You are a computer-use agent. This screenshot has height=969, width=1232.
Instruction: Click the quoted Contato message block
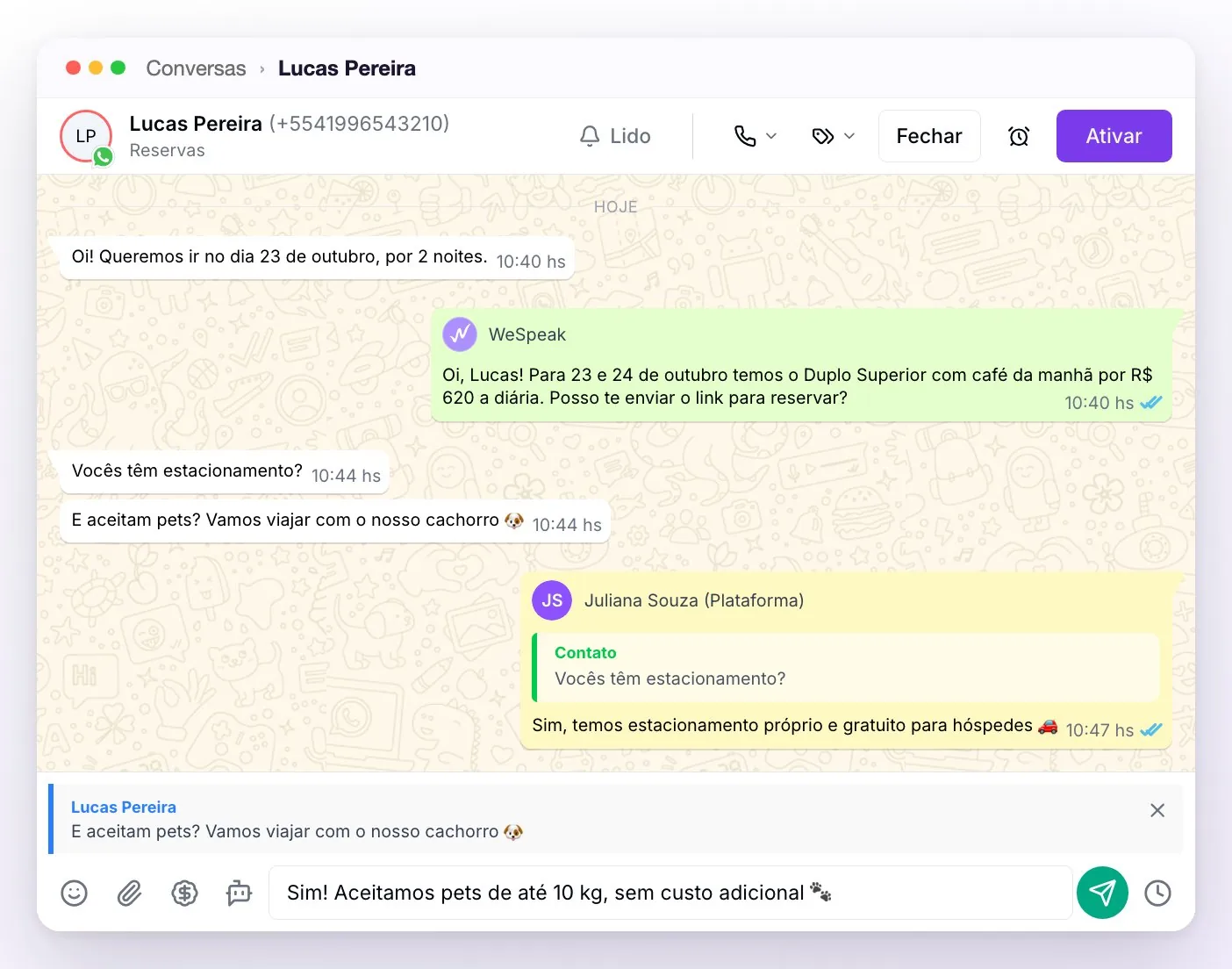pyautogui.click(x=846, y=667)
